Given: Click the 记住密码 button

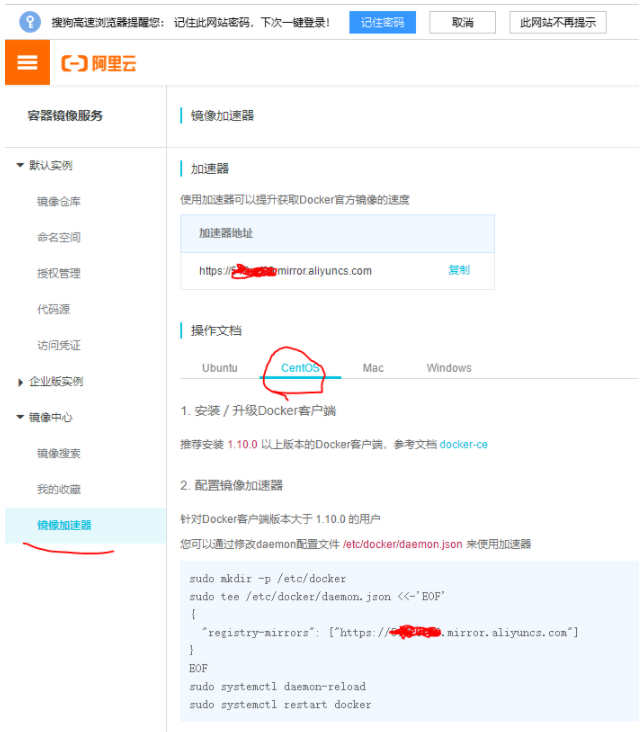Looking at the screenshot, I should click(382, 22).
